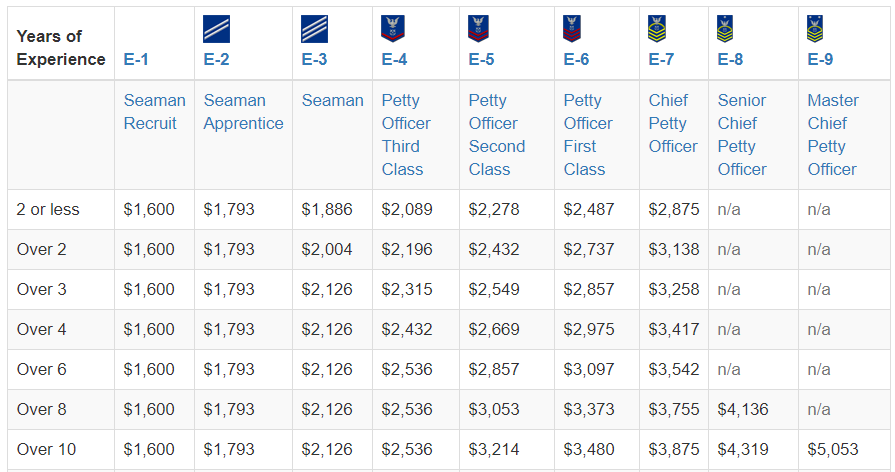895x472 pixels.
Task: Open the E-4 pay grade link
Action: tap(394, 60)
